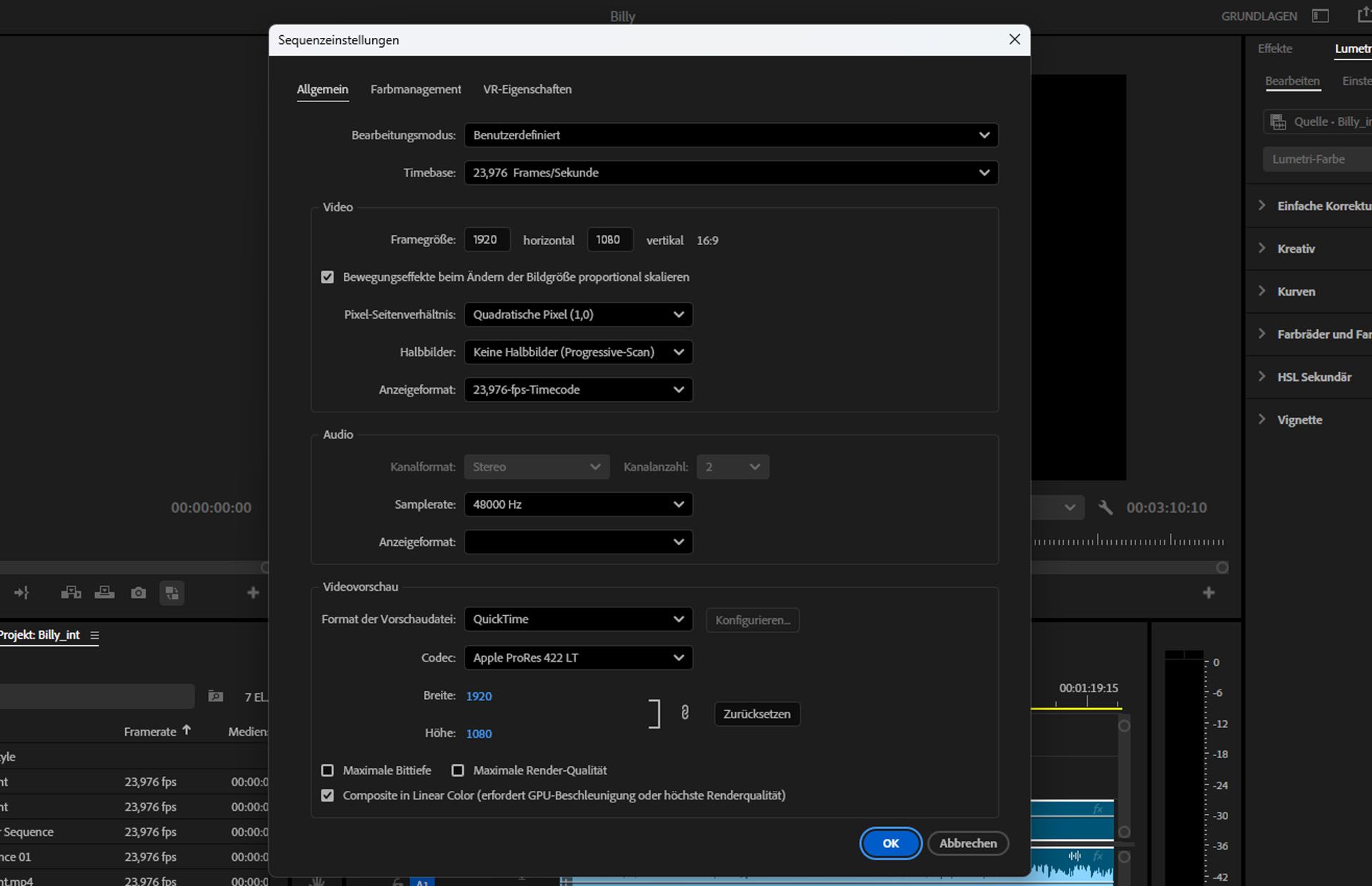Image resolution: width=1372 pixels, height=886 pixels.
Task: Confirm settings with the OK button
Action: [890, 843]
